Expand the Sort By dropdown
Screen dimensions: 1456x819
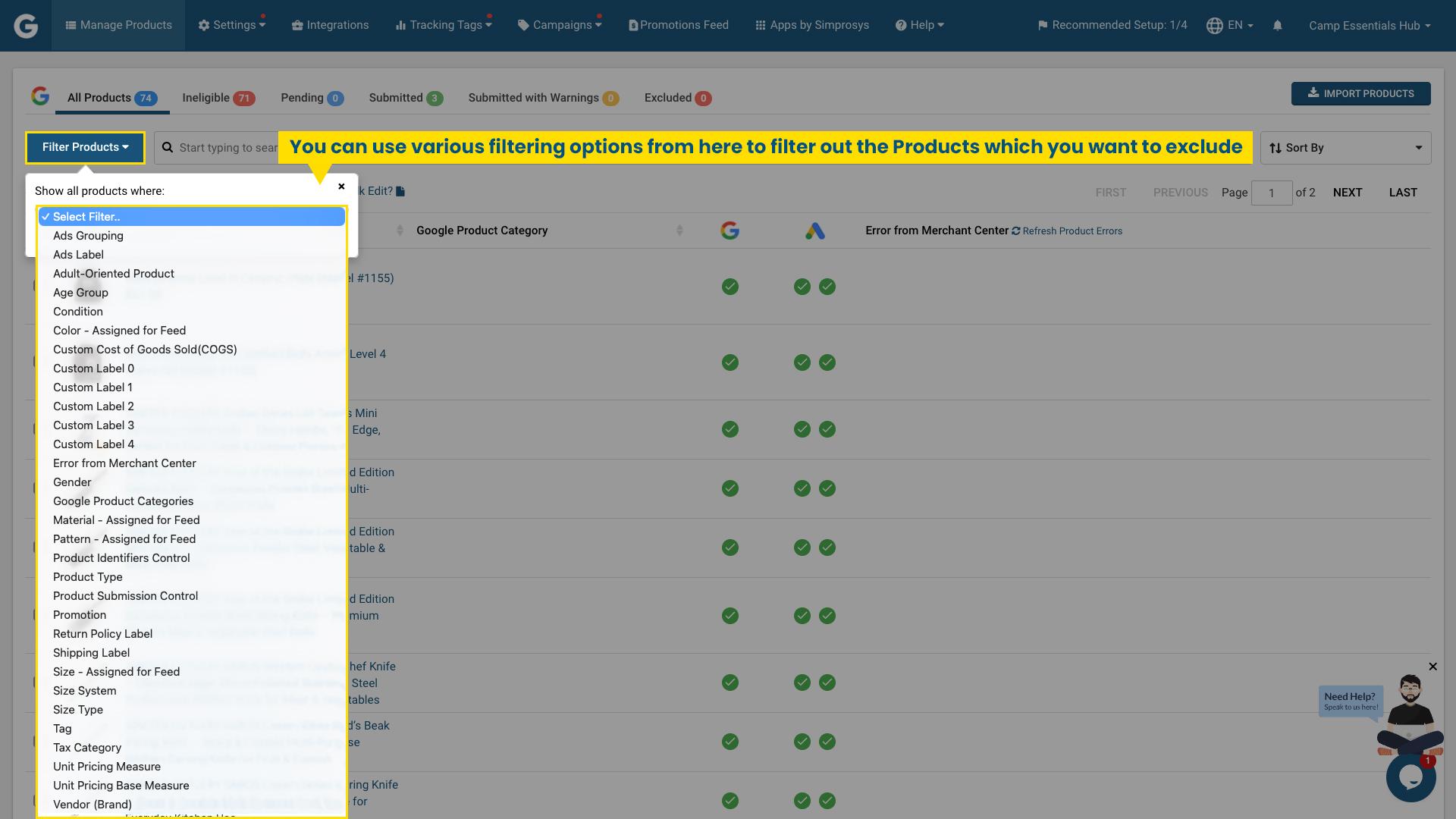click(x=1345, y=147)
